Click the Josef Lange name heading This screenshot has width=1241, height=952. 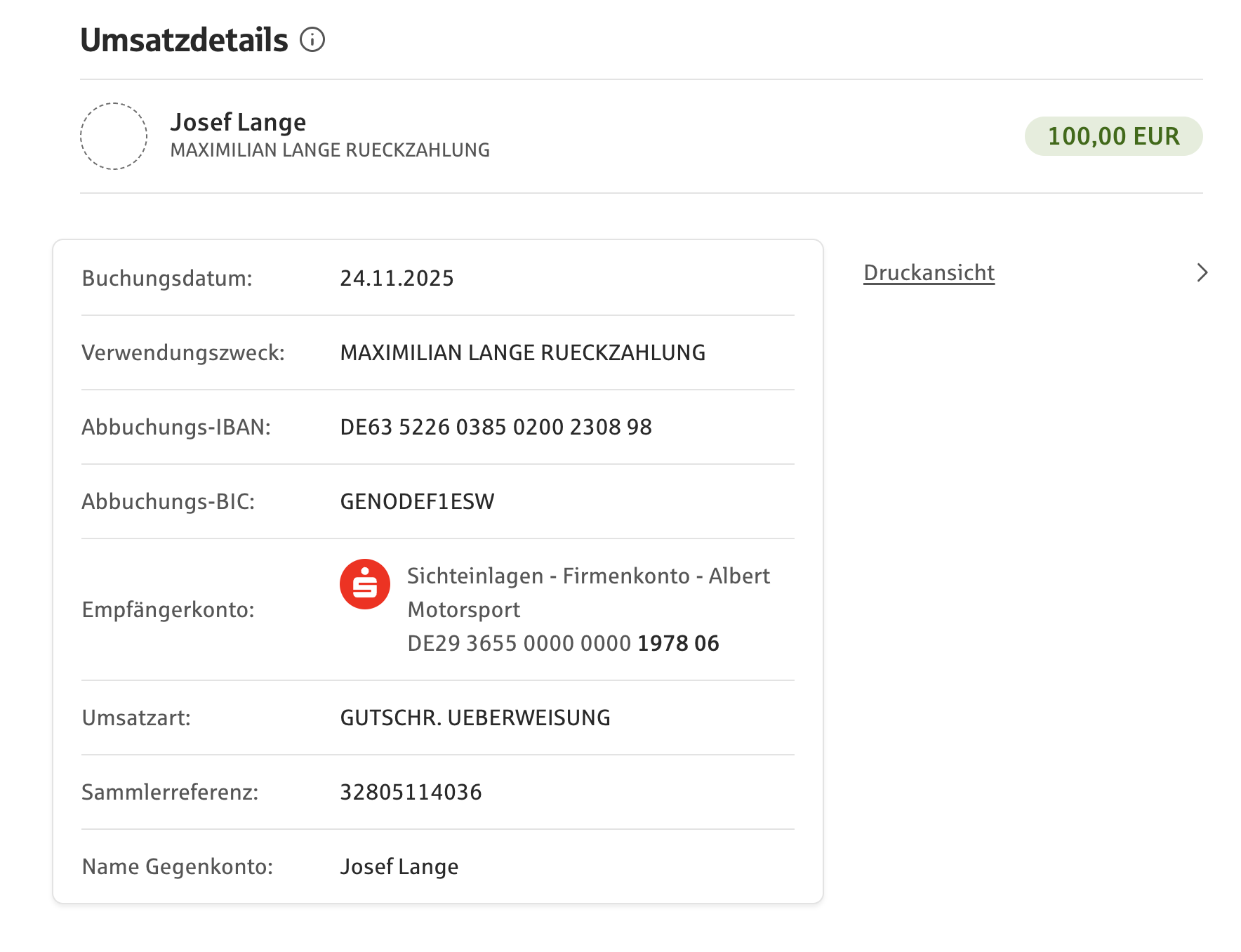coord(238,122)
